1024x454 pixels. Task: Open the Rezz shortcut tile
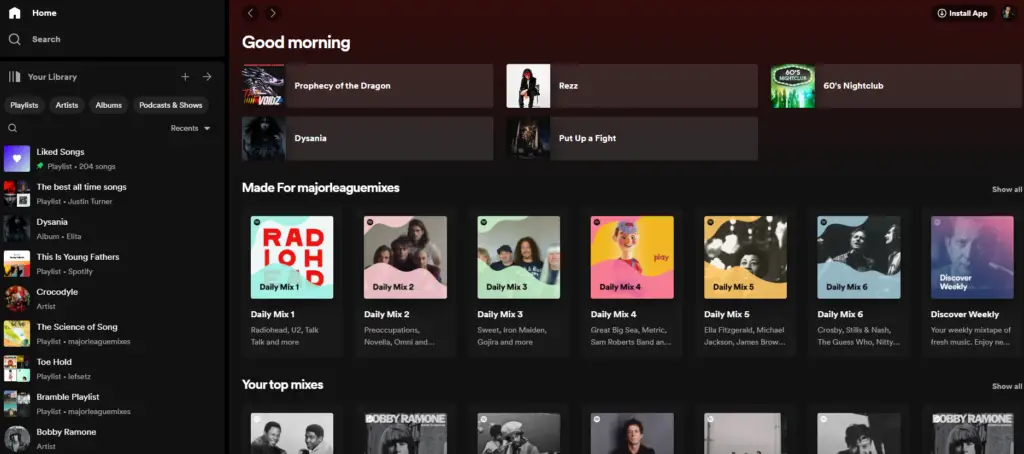(632, 86)
